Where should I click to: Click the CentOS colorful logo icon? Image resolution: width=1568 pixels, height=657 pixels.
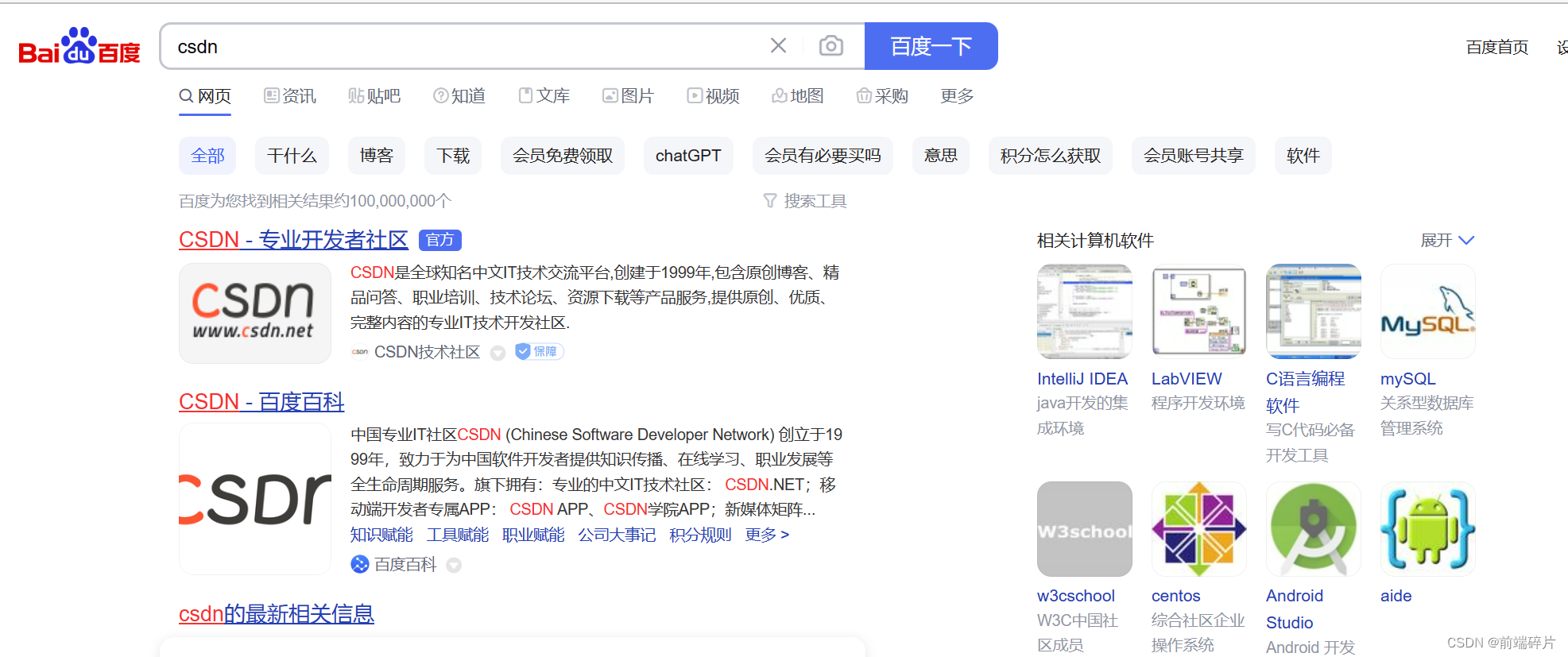pos(1199,529)
